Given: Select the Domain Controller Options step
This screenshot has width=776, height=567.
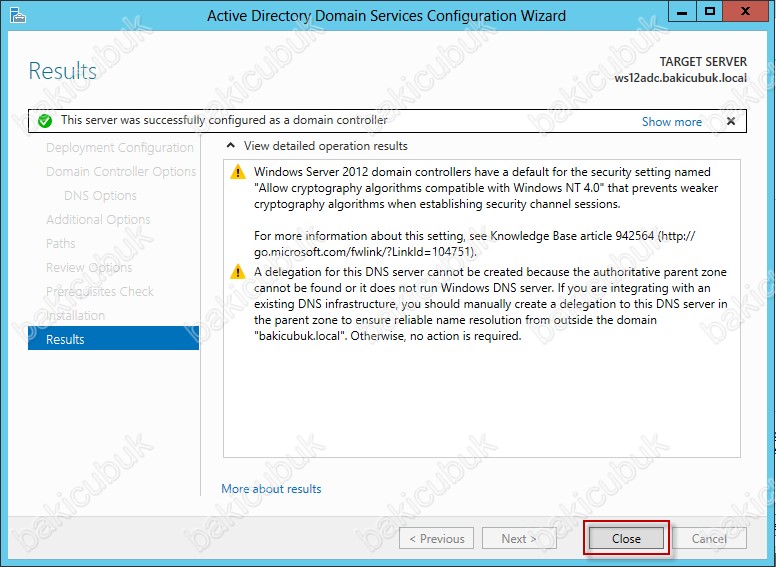Looking at the screenshot, I should click(121, 171).
